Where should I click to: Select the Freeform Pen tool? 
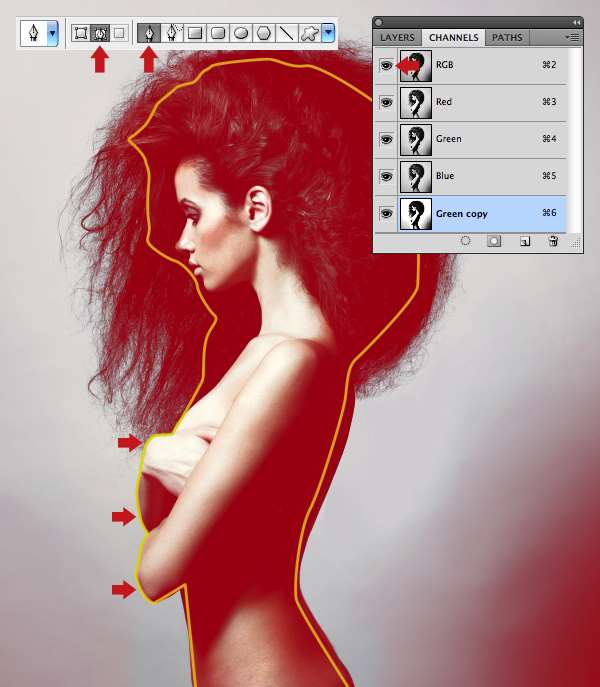(172, 33)
